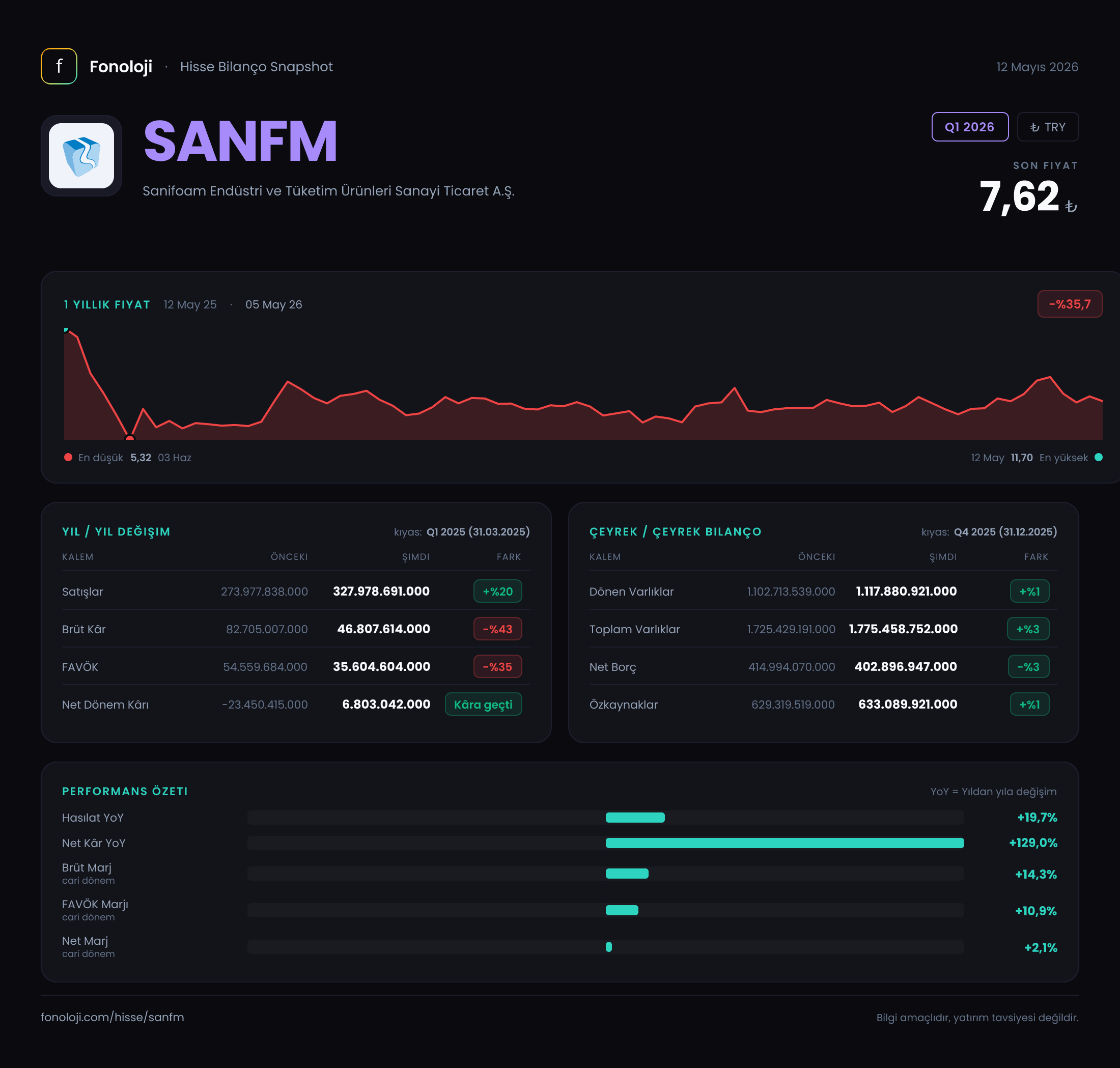Click the -%3 Net Borç badge

point(1028,666)
